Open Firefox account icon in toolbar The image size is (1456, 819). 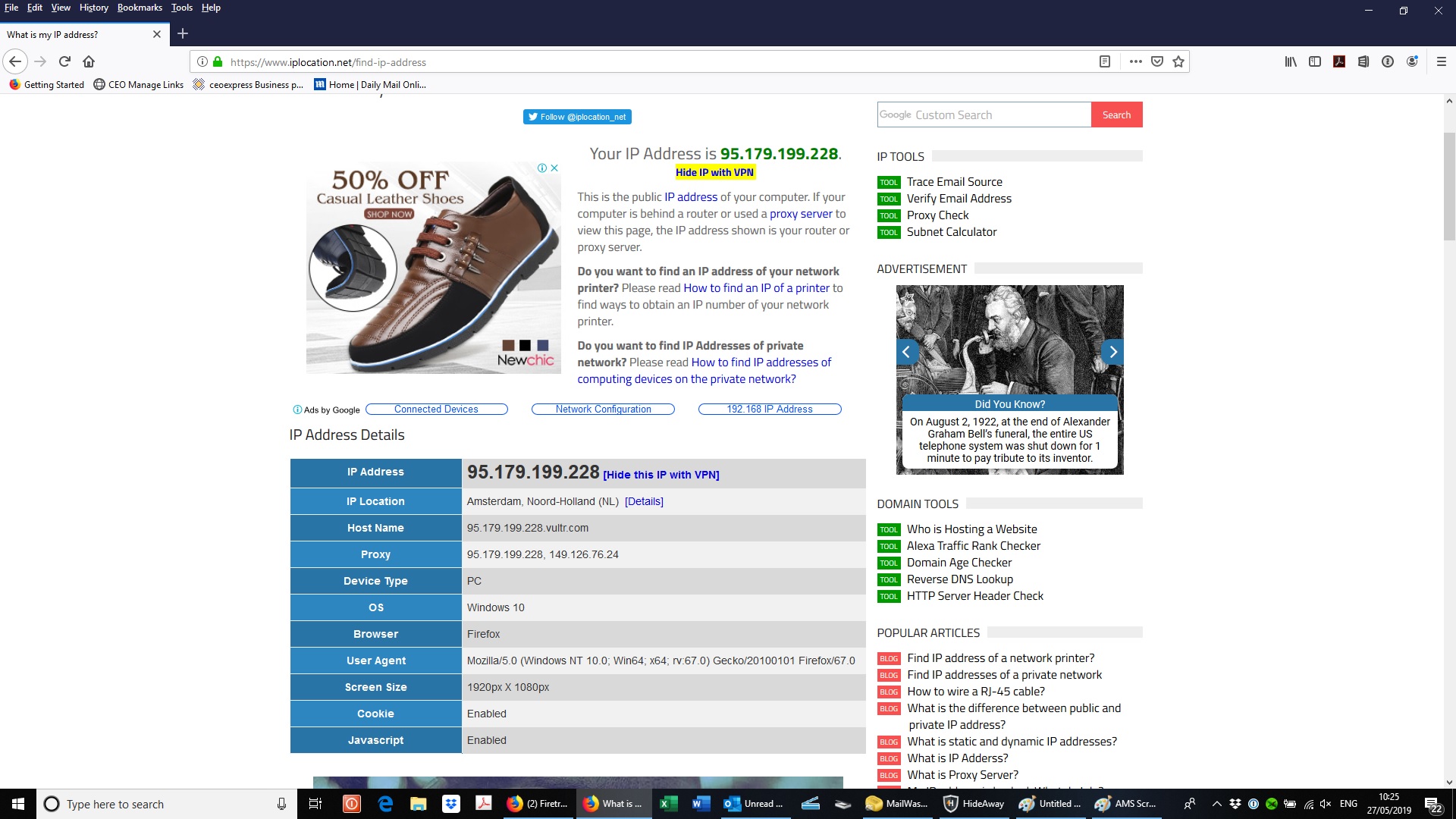pos(1412,61)
